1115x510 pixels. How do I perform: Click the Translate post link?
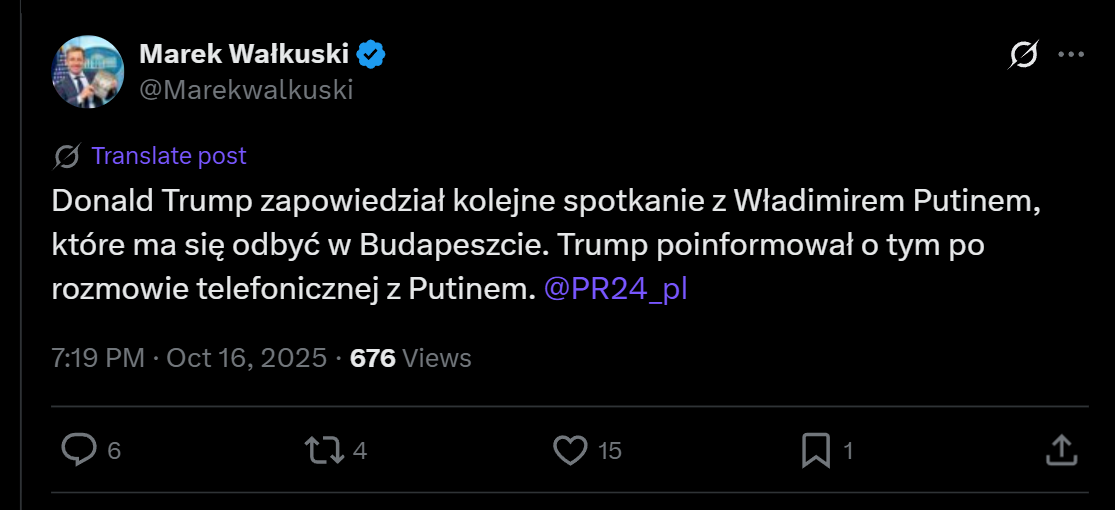(x=168, y=156)
